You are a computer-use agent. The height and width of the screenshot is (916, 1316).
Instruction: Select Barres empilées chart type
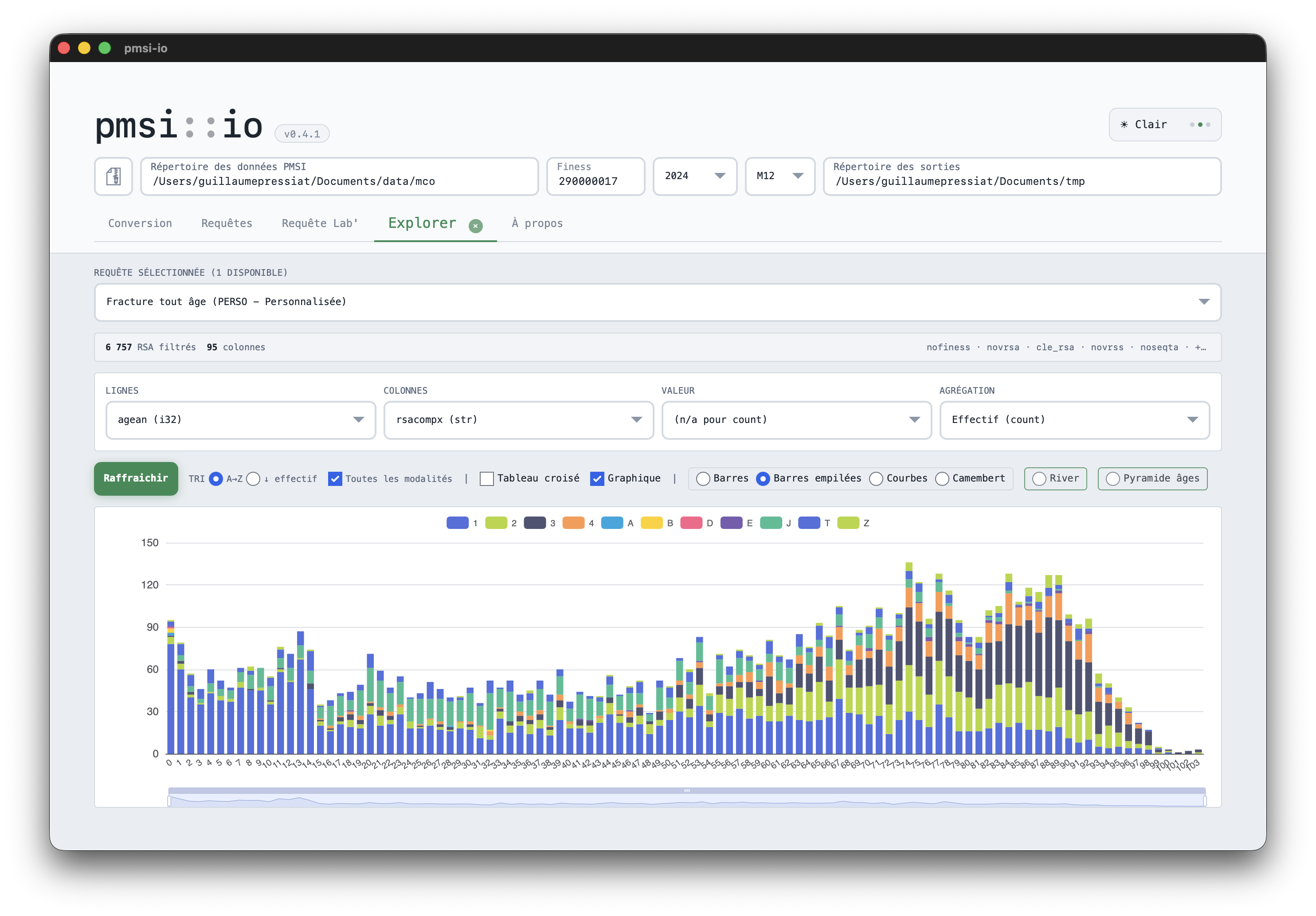point(763,479)
